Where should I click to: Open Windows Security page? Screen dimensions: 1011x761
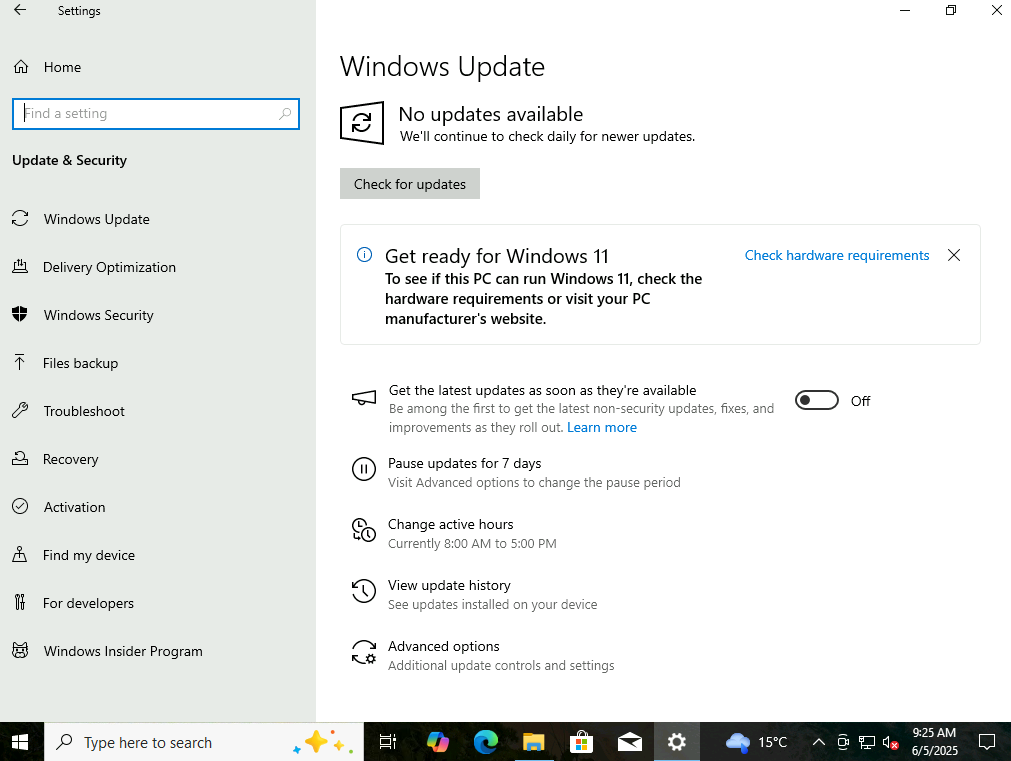(99, 315)
